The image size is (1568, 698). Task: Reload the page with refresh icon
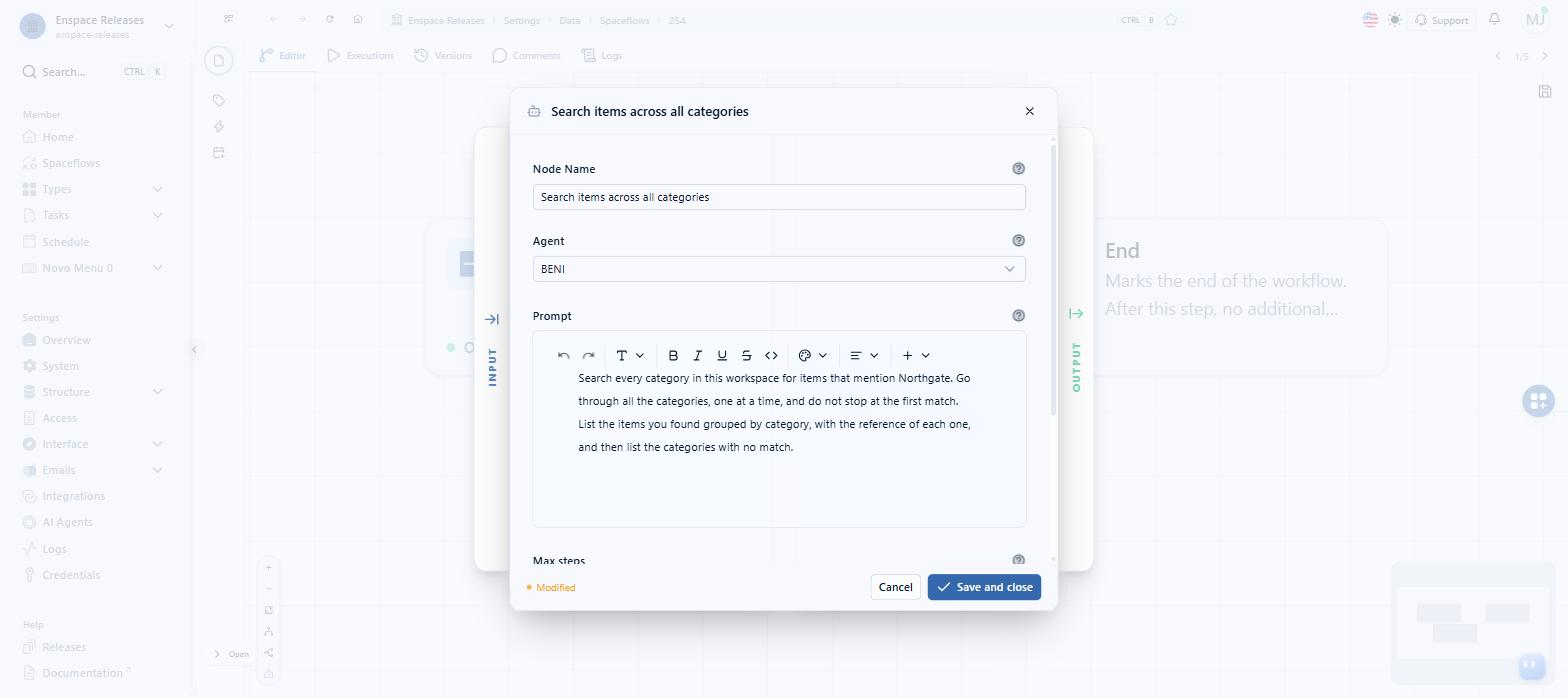coord(330,20)
